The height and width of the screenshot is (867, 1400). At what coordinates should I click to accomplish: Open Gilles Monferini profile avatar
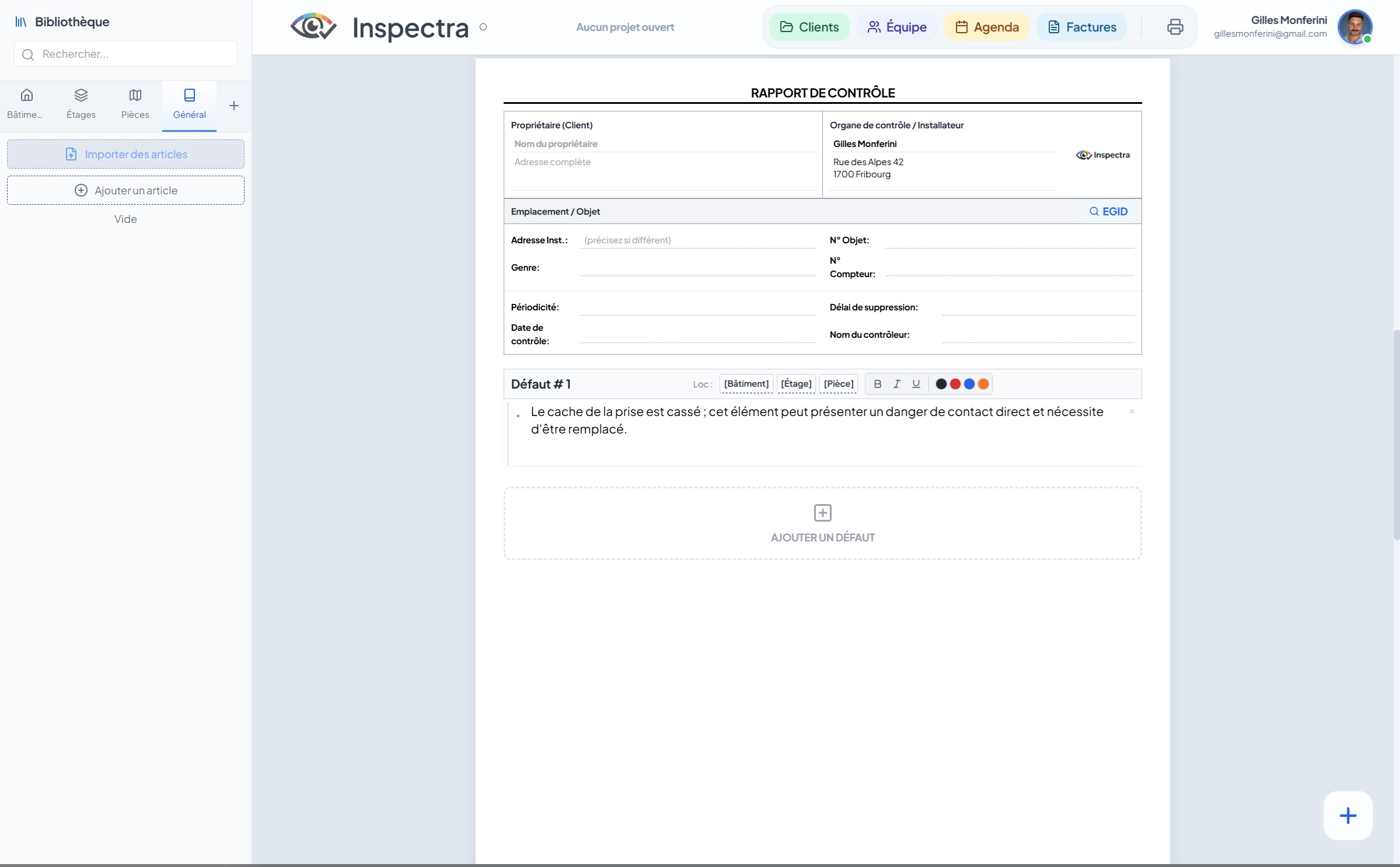tap(1354, 27)
